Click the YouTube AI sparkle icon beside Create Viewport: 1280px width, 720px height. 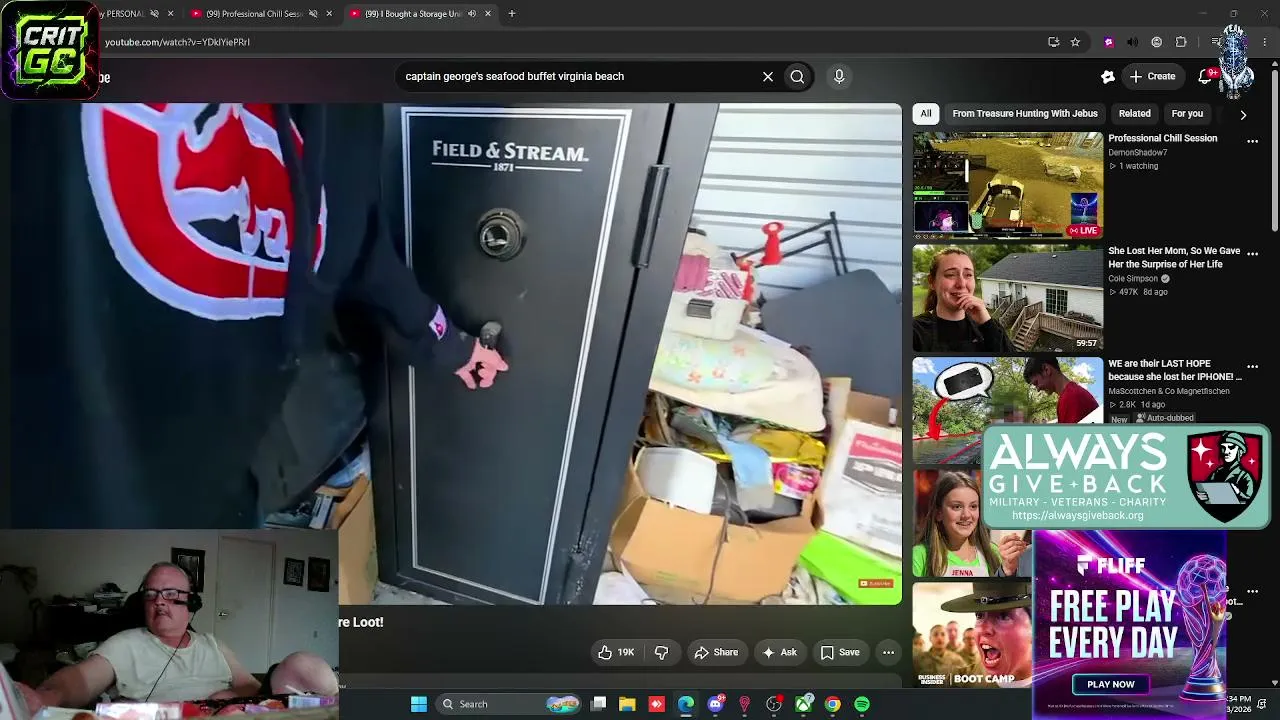1108,76
